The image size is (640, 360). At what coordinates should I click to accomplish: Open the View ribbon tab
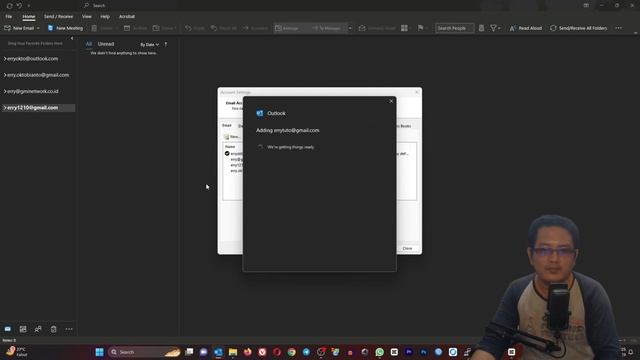87,17
